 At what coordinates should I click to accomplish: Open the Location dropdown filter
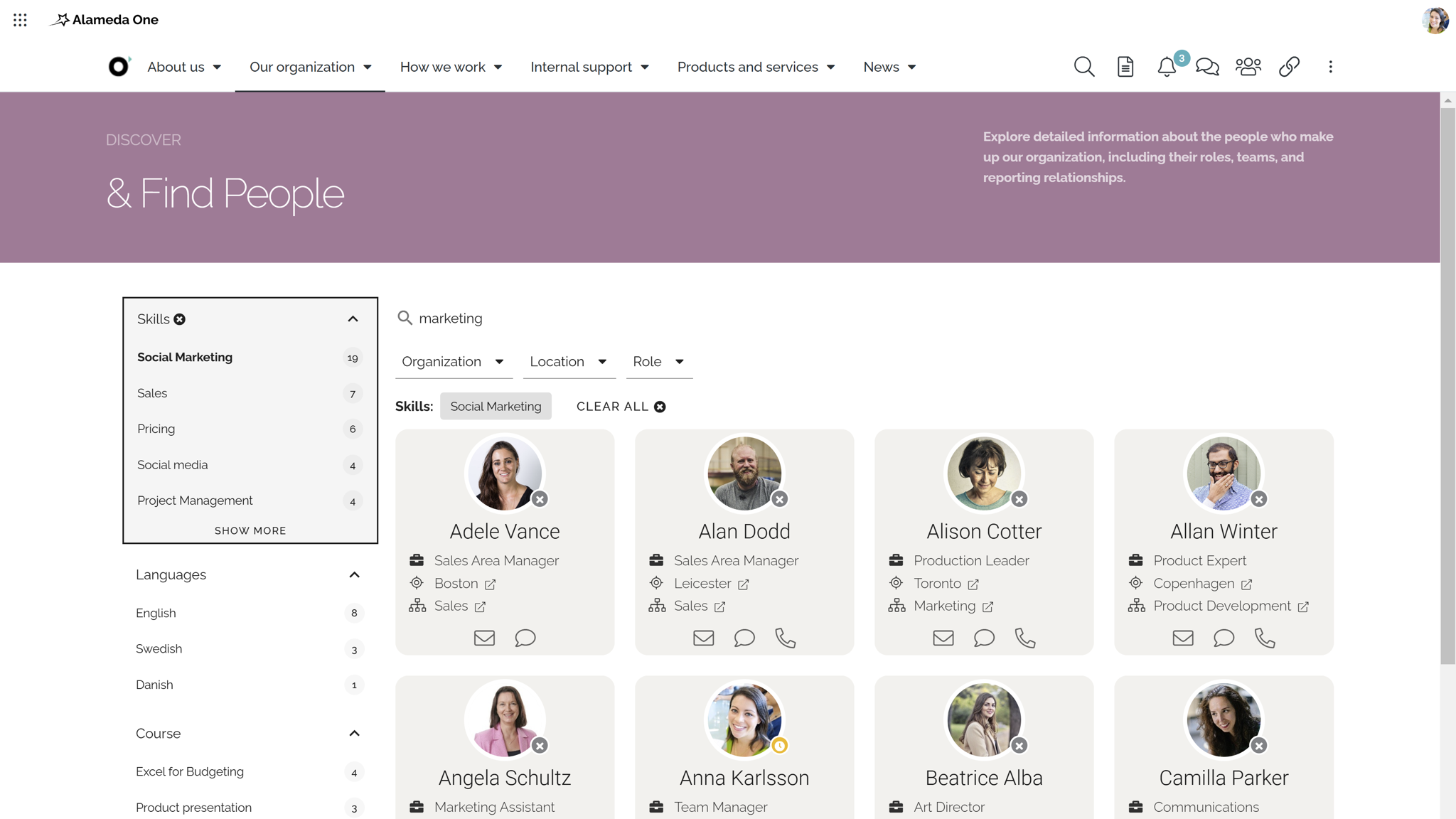click(x=569, y=362)
